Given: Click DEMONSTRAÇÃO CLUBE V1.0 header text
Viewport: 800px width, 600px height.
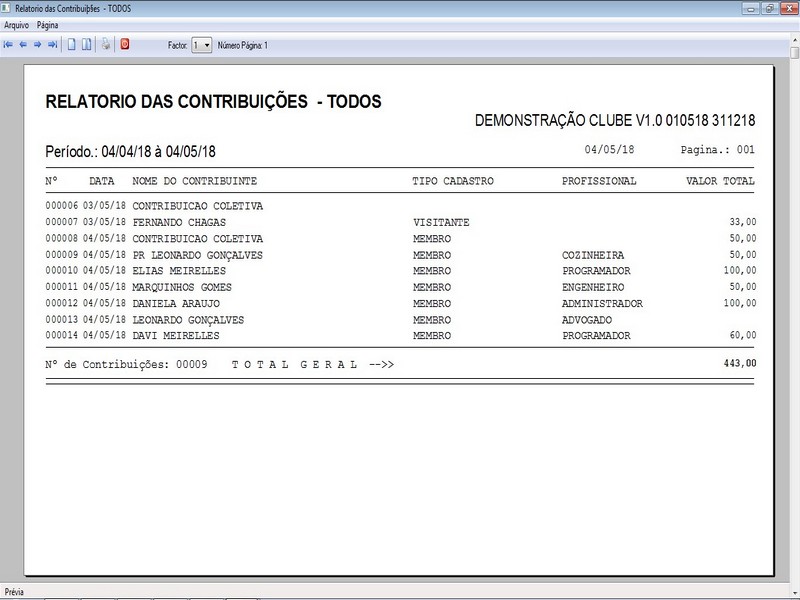Looking at the screenshot, I should point(615,120).
